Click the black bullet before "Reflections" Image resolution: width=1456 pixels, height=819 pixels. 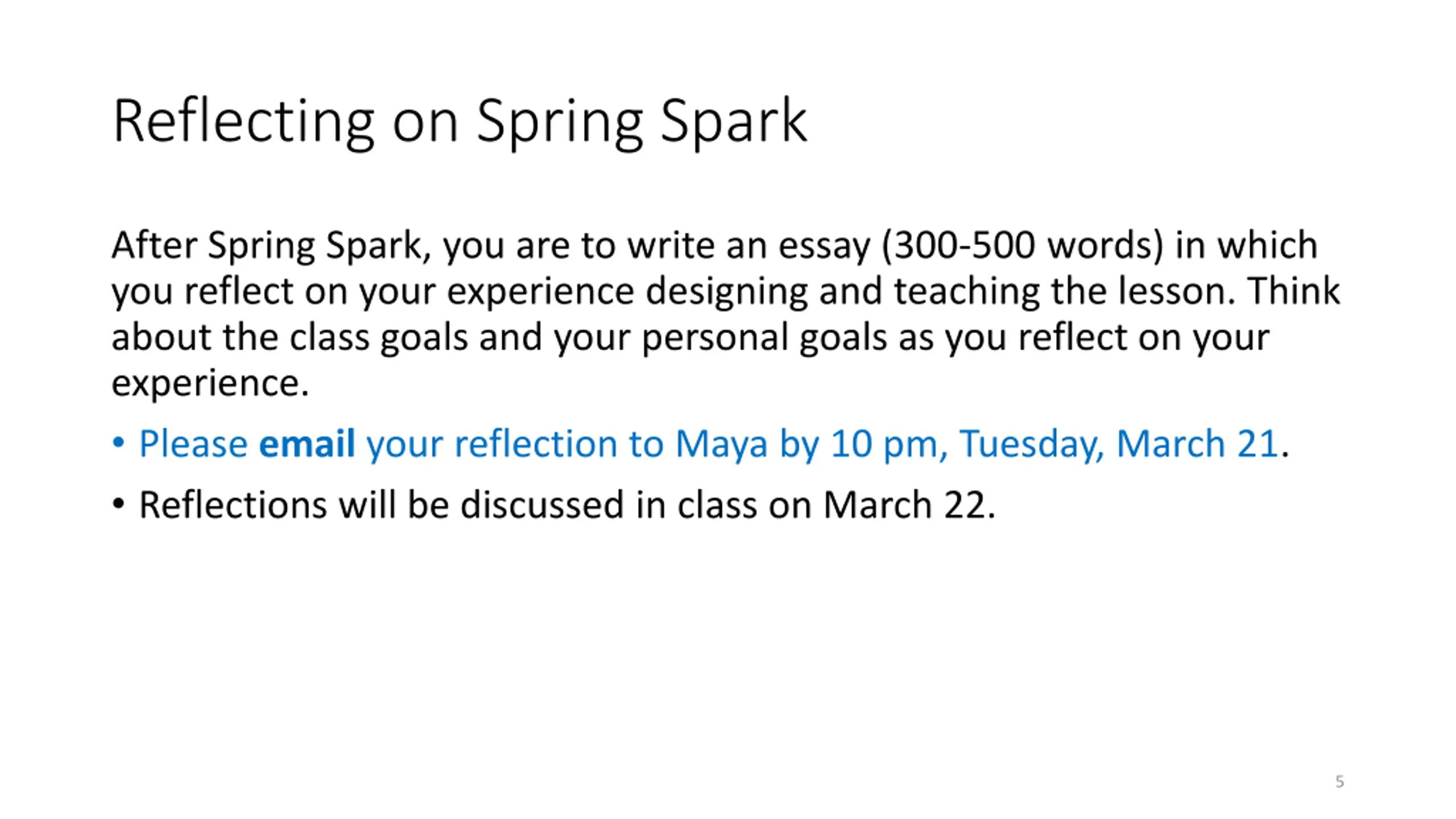pos(118,504)
